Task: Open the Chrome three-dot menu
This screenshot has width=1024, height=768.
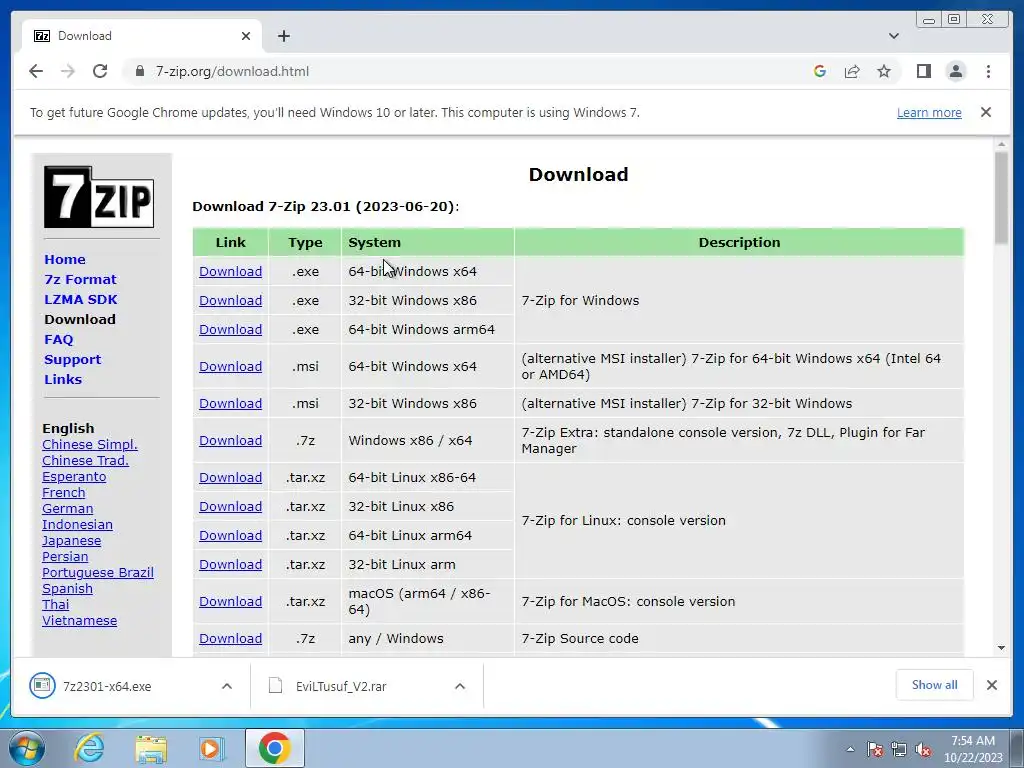Action: click(988, 71)
